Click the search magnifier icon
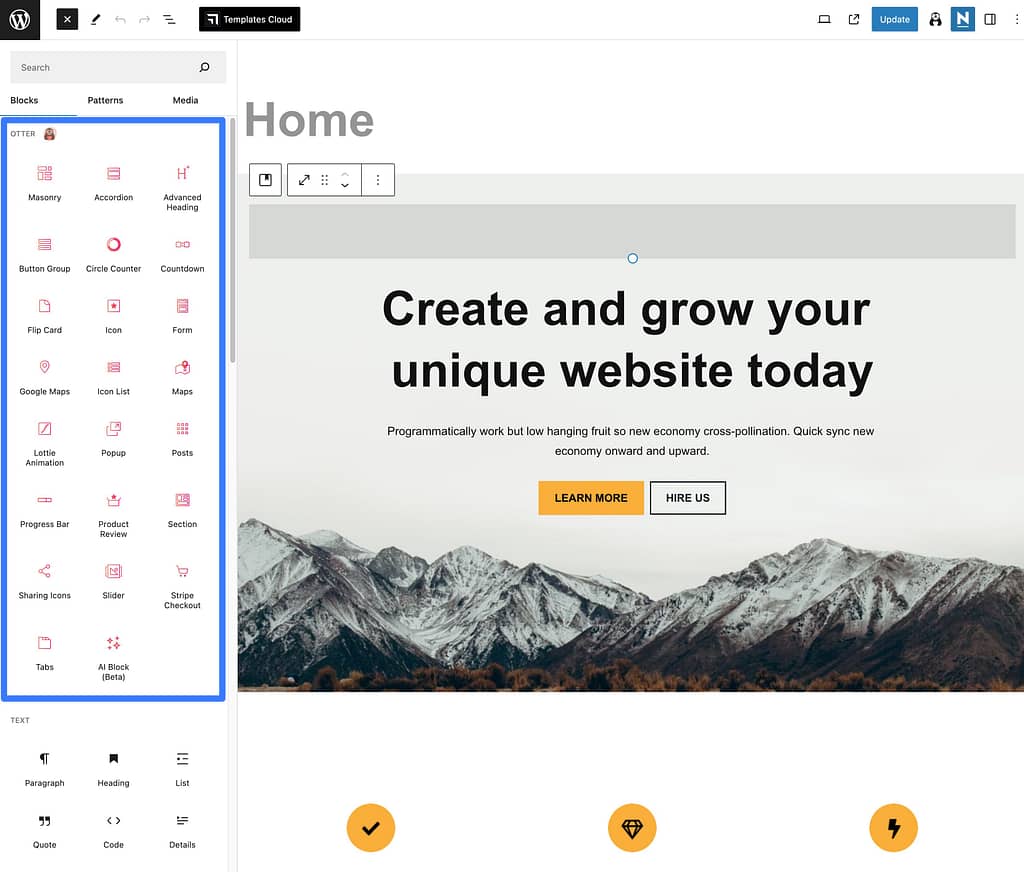Screen dimensions: 1024x872 pyautogui.click(x=204, y=67)
